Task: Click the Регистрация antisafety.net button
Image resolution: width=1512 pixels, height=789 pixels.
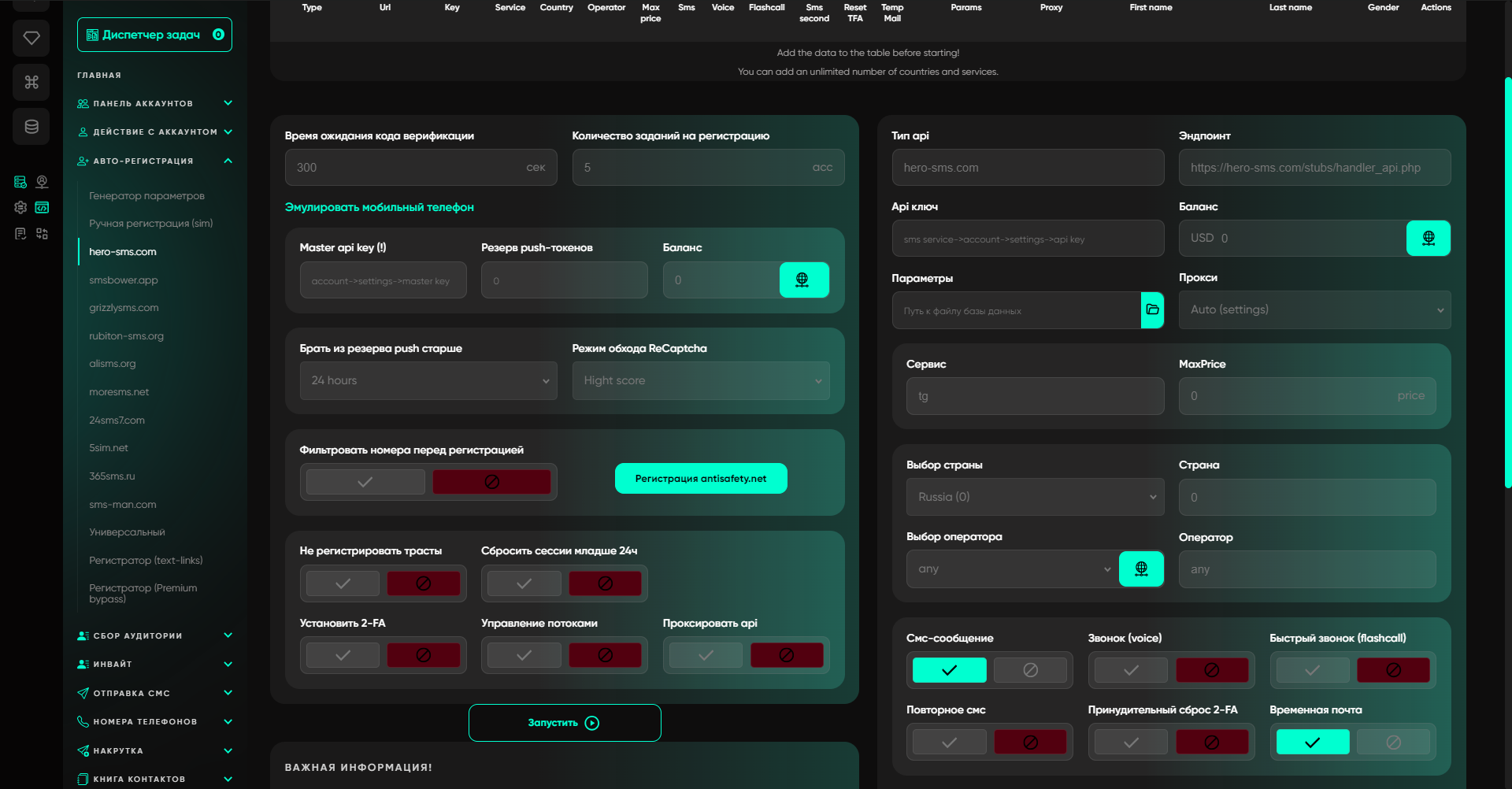Action: [x=700, y=479]
